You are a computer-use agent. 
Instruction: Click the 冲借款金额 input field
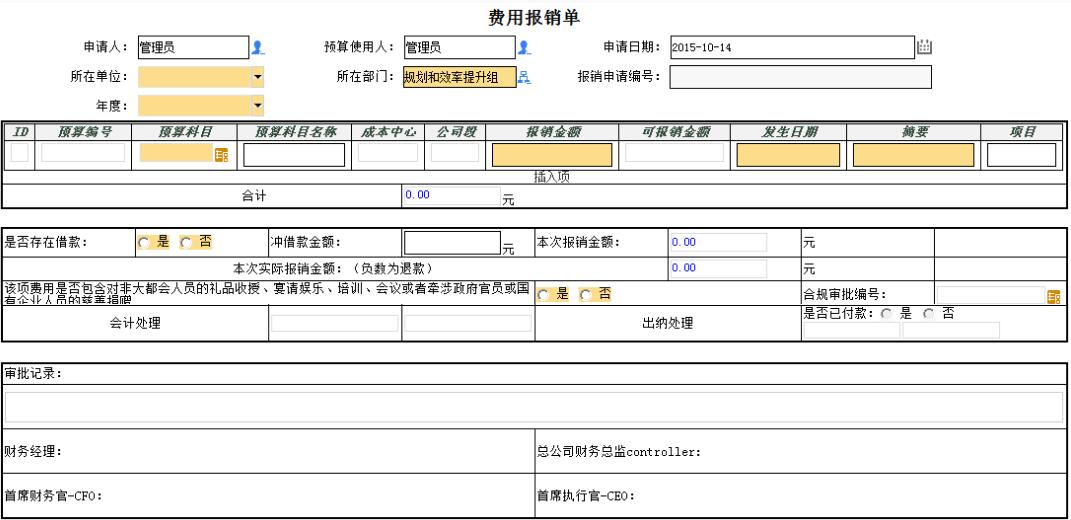[x=453, y=243]
